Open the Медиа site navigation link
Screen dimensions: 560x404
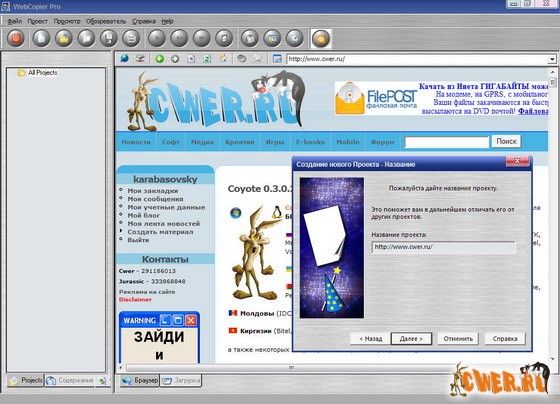coord(202,142)
